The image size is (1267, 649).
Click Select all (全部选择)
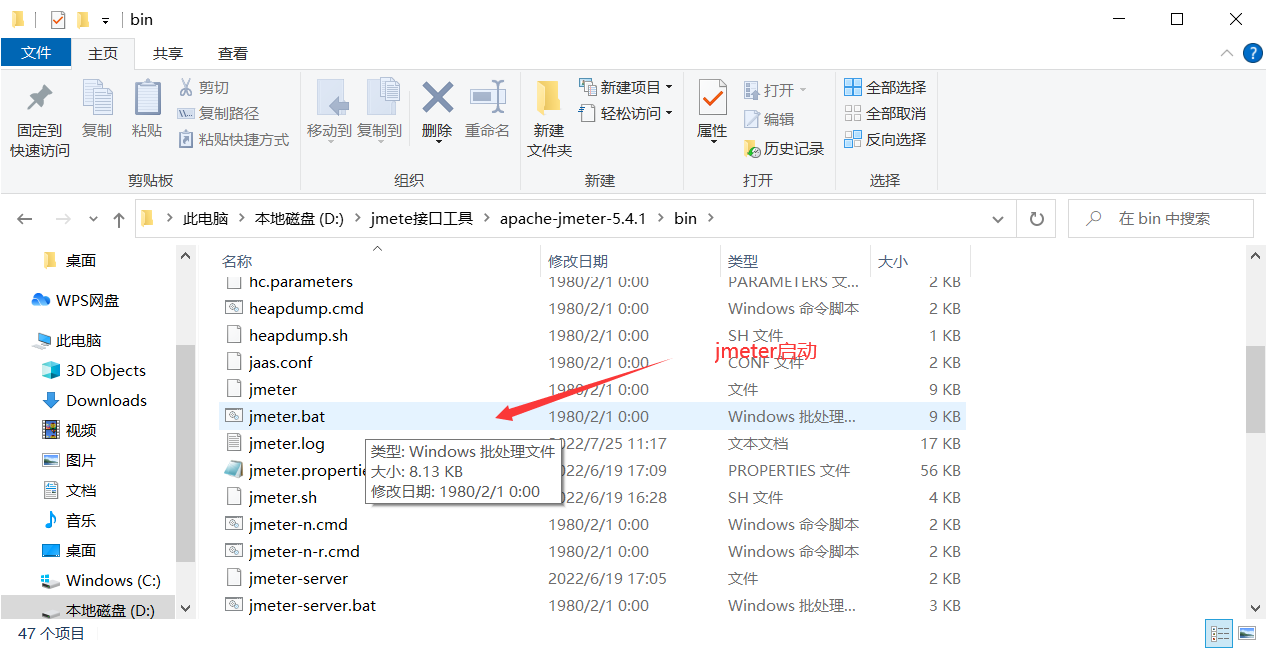[x=885, y=88]
